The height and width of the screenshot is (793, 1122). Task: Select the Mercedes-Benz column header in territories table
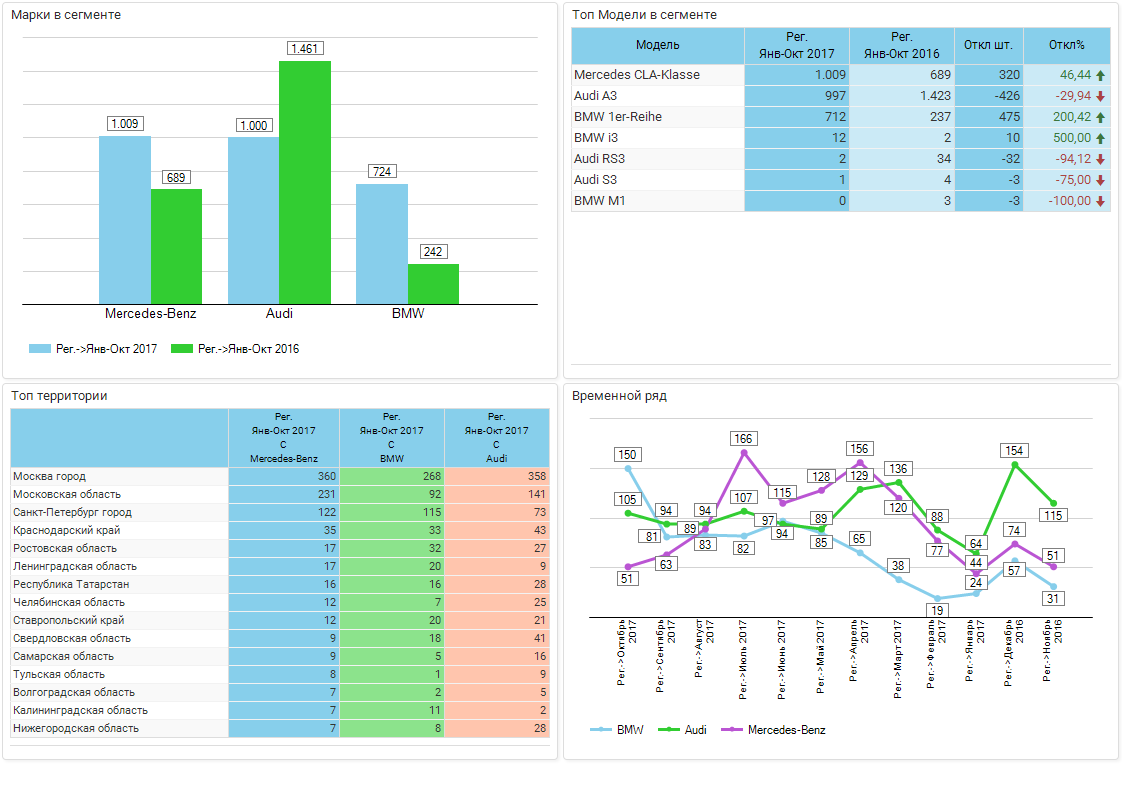click(x=284, y=437)
